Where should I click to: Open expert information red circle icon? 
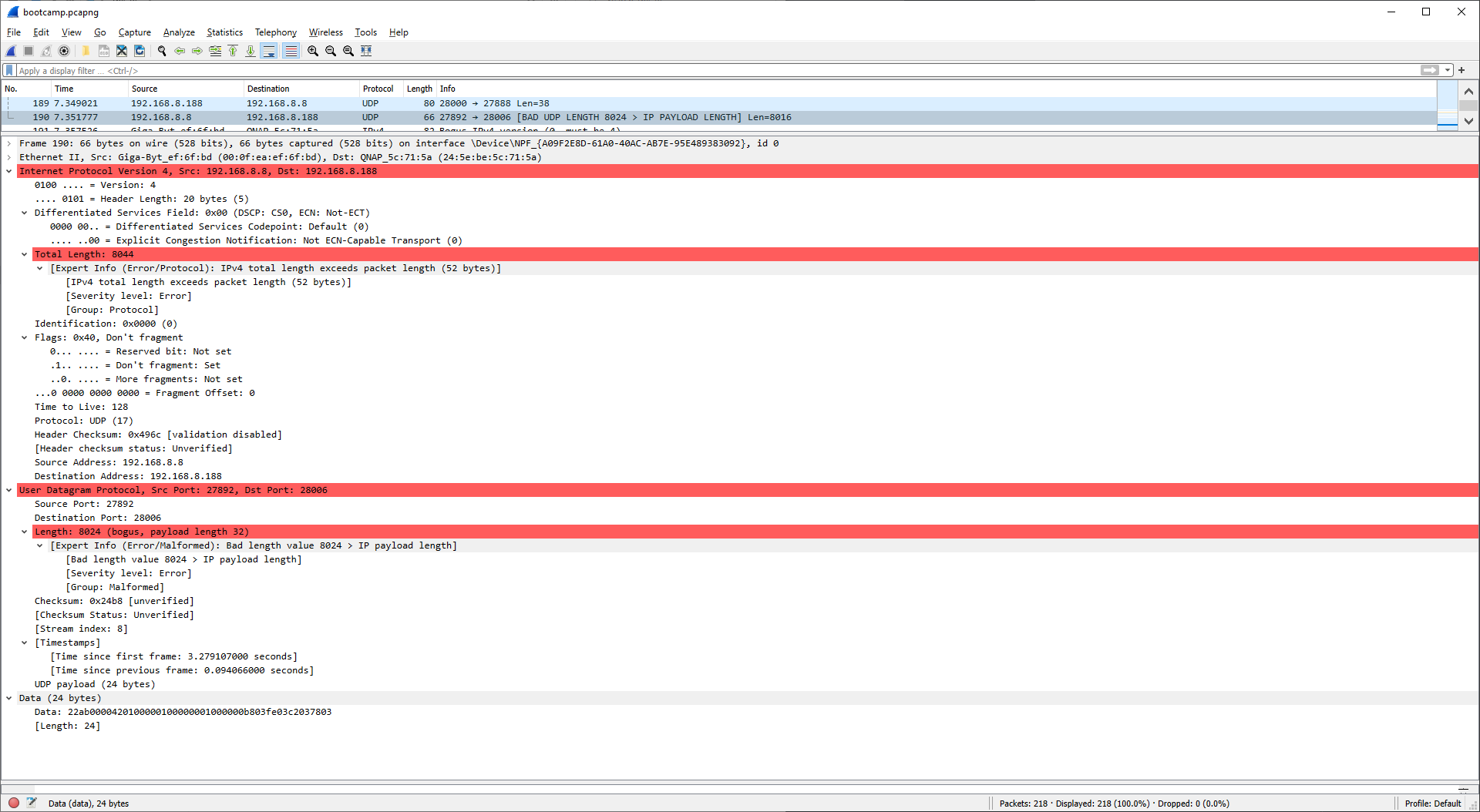point(14,803)
